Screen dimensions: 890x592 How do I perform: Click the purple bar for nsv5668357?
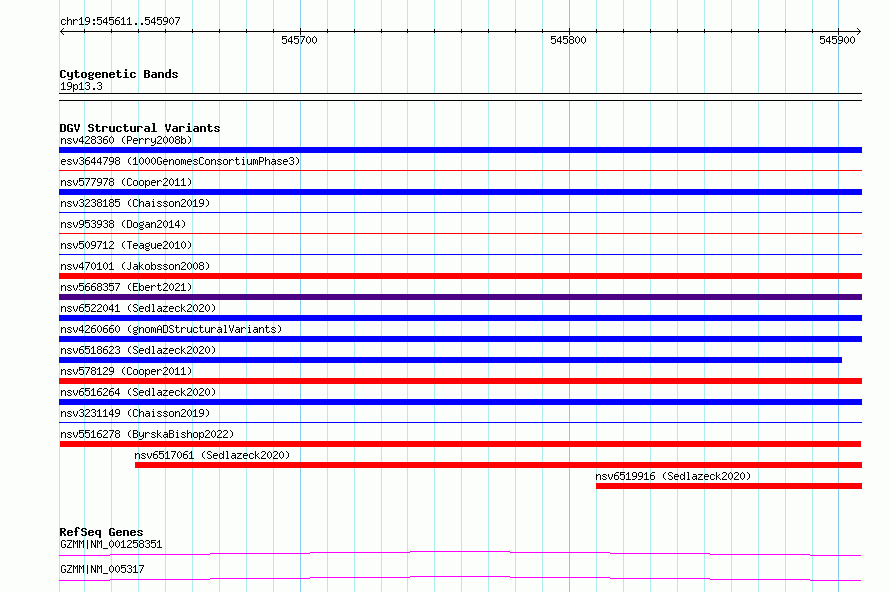point(460,297)
